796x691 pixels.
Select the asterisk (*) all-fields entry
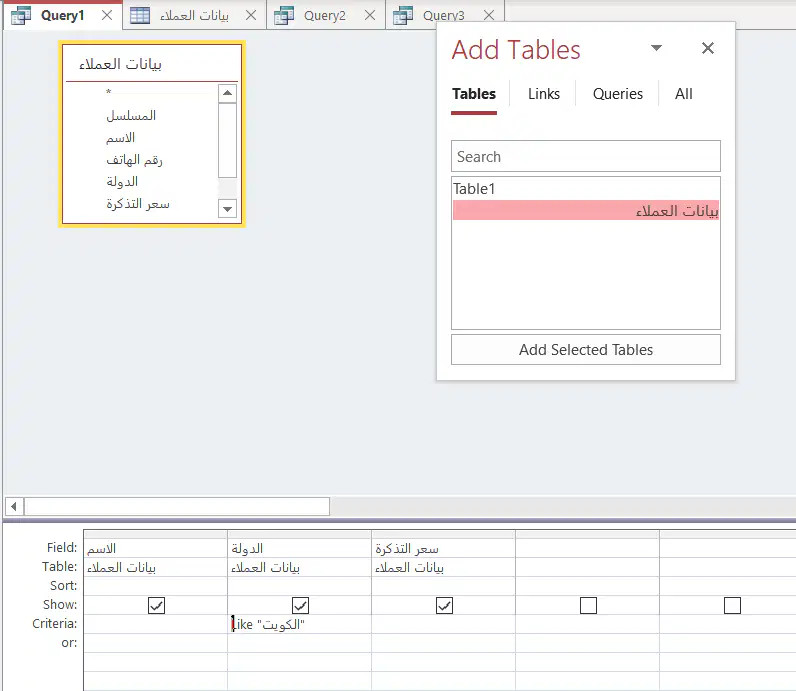coord(109,92)
